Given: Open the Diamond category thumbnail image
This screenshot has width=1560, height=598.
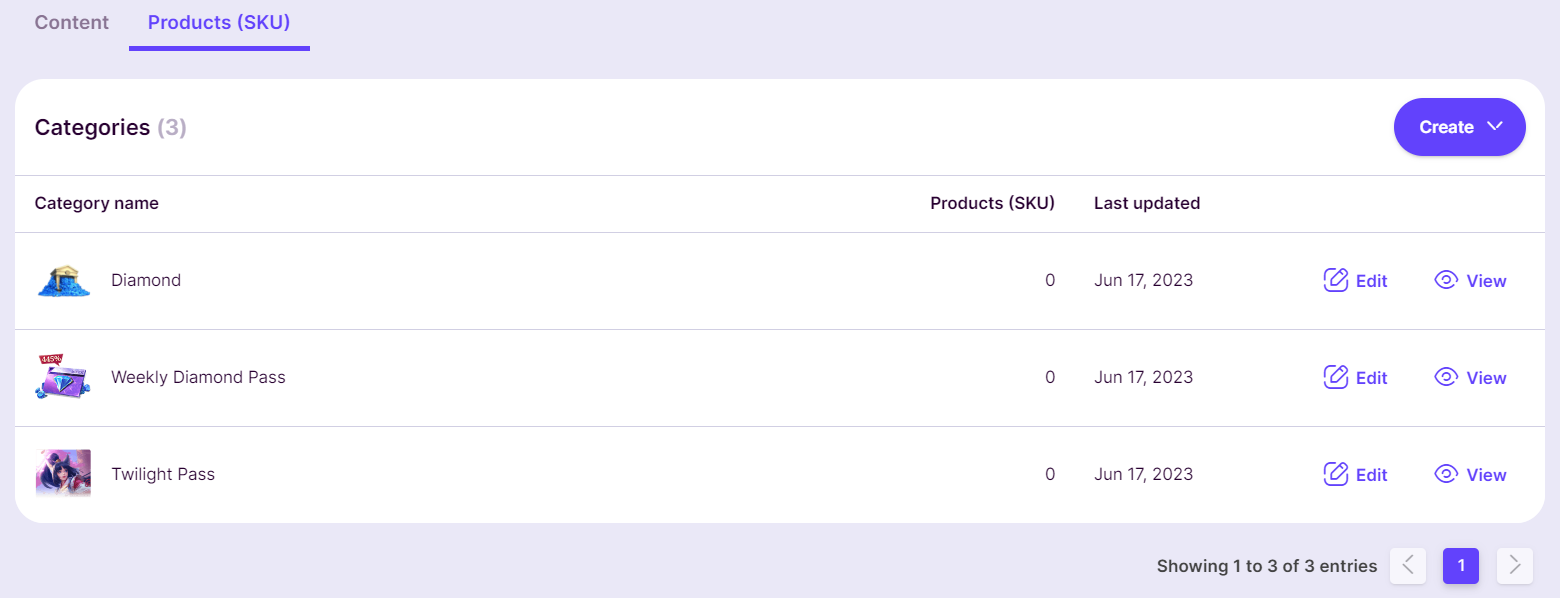Looking at the screenshot, I should [63, 281].
